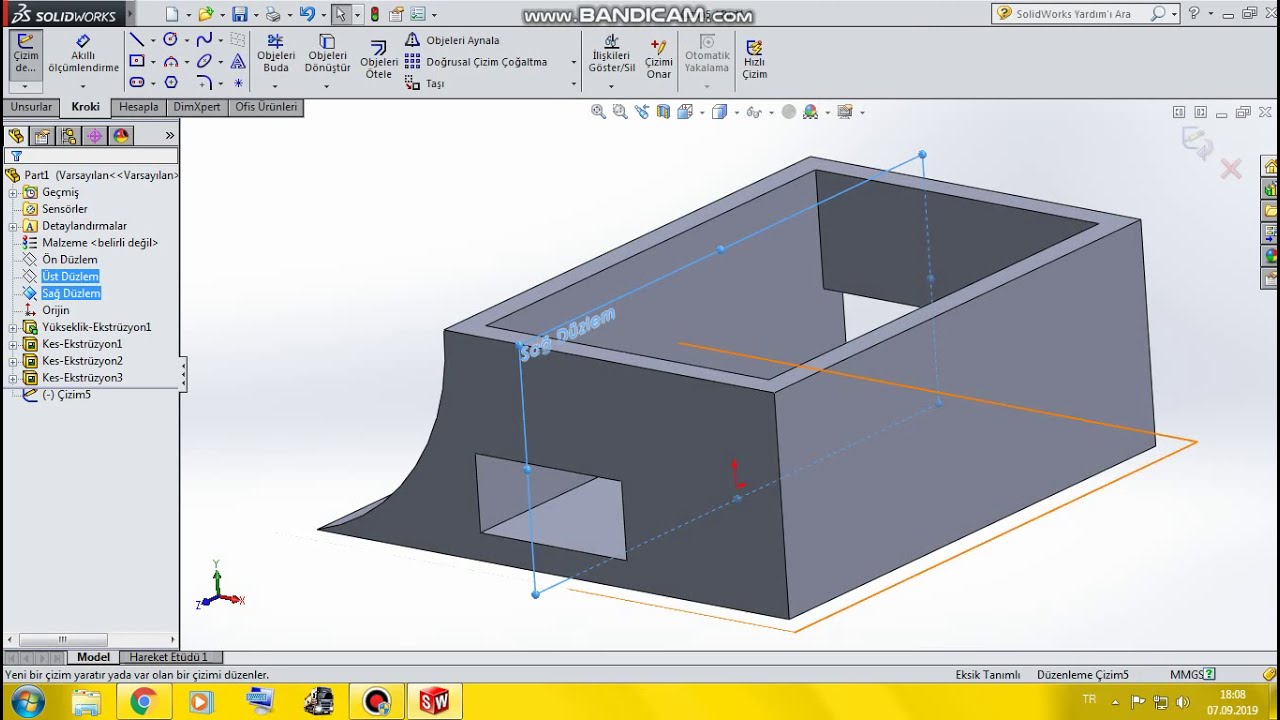
Task: Select Ön Düzlem in the feature tree
Action: tap(69, 260)
